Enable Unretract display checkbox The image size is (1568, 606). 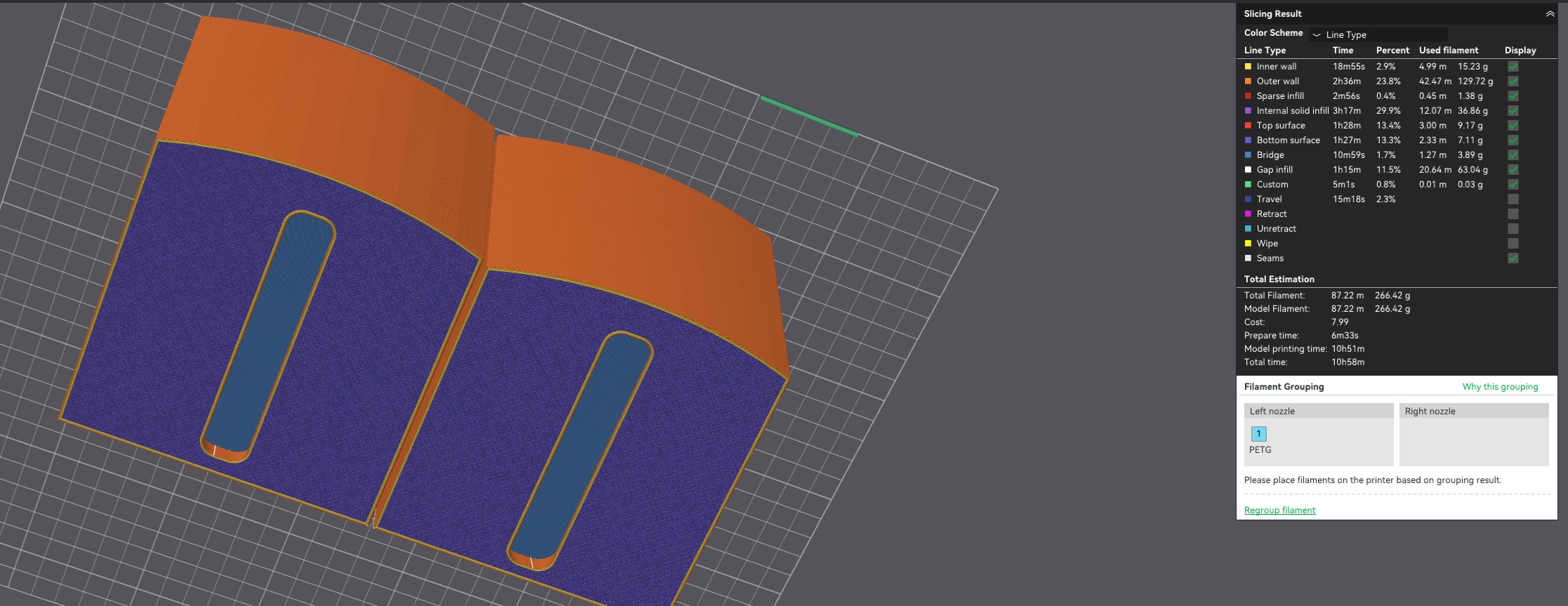click(1513, 229)
